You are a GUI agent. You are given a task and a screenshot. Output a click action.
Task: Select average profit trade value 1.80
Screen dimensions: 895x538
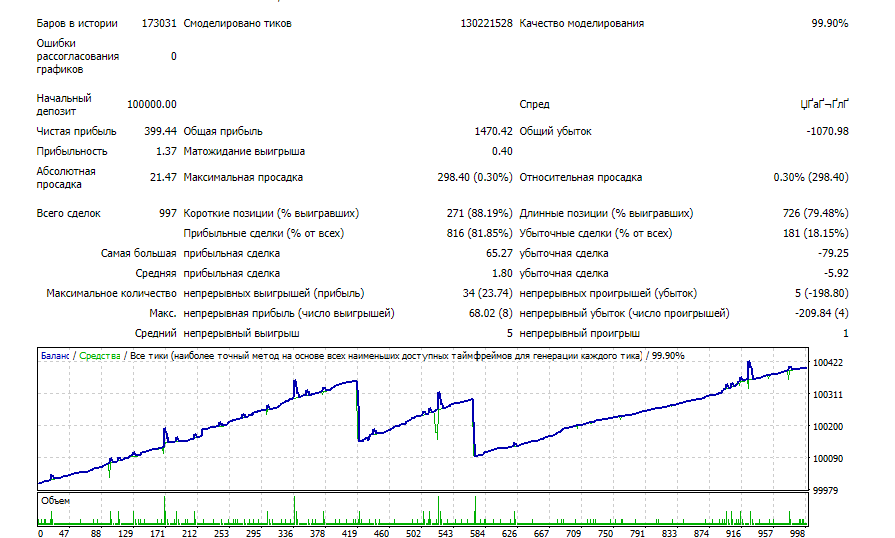[502, 273]
